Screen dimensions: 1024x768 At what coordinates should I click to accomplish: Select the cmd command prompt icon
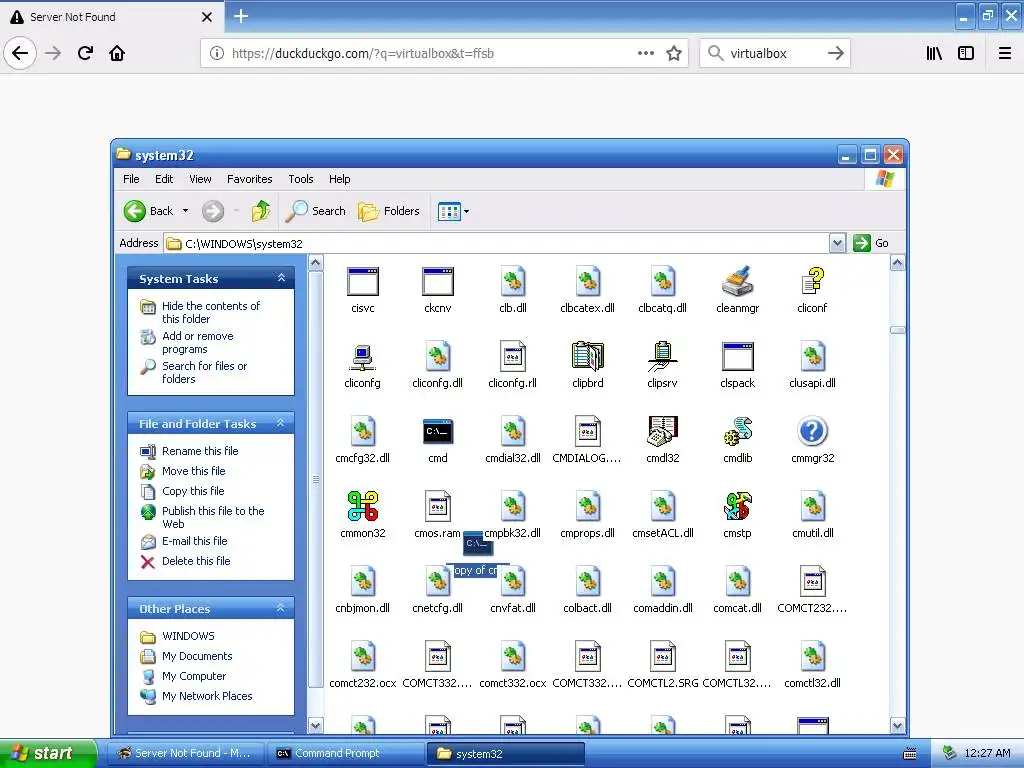[438, 432]
